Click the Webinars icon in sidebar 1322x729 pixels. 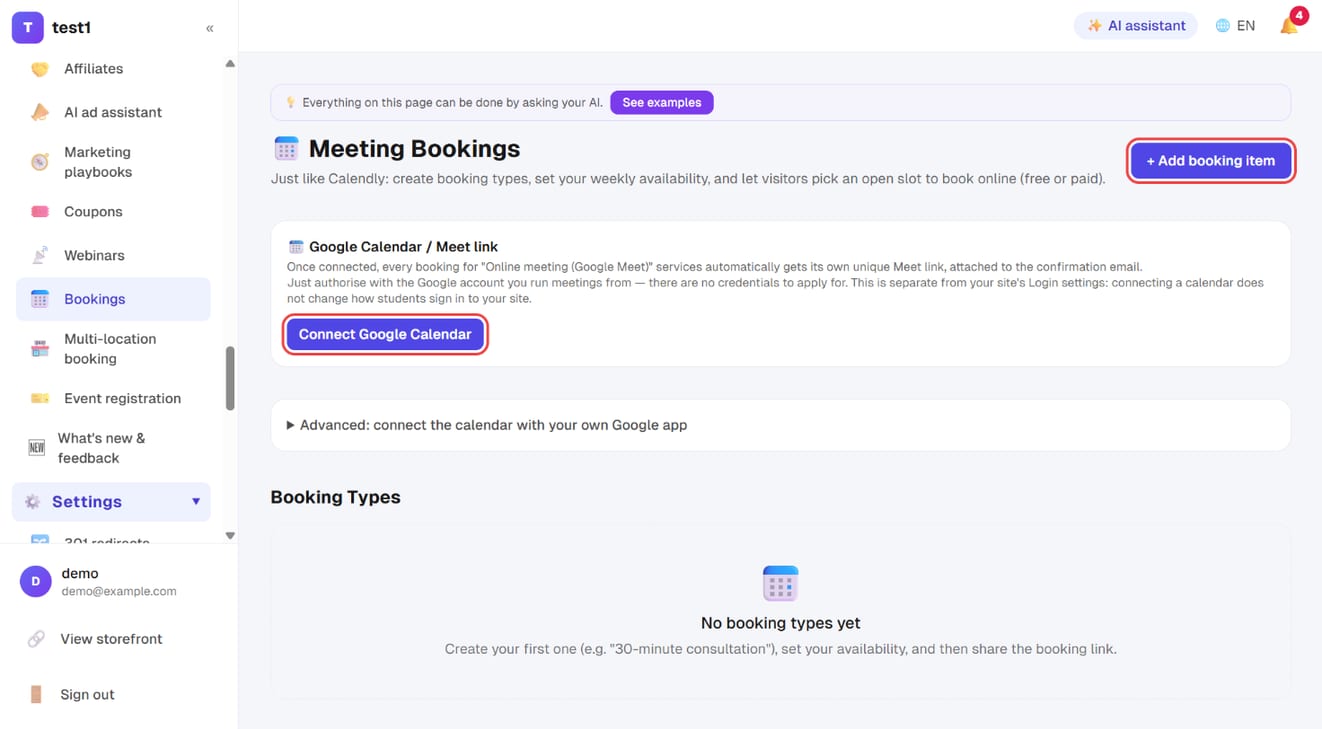40,255
